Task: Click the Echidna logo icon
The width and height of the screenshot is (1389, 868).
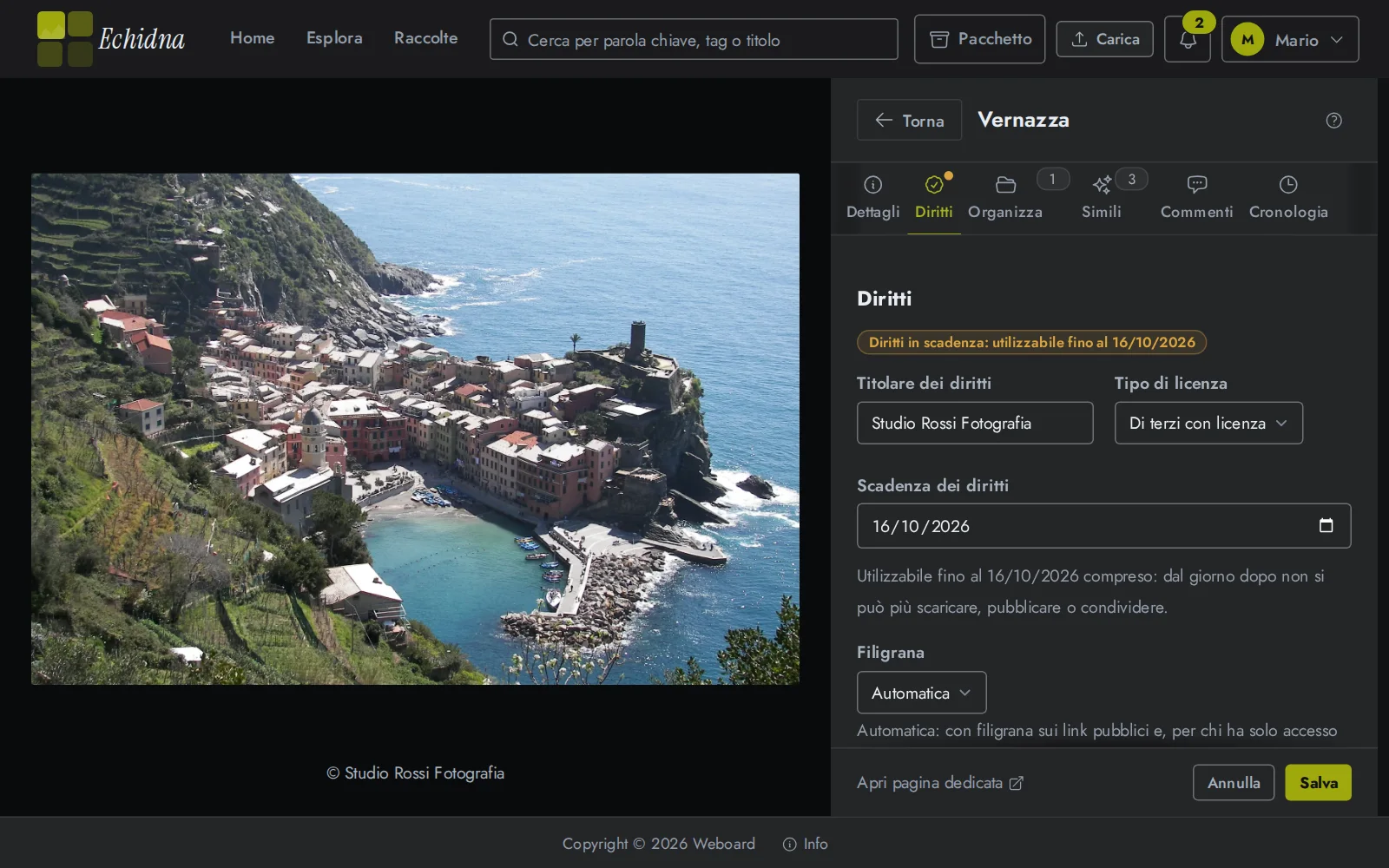Action: click(x=65, y=39)
